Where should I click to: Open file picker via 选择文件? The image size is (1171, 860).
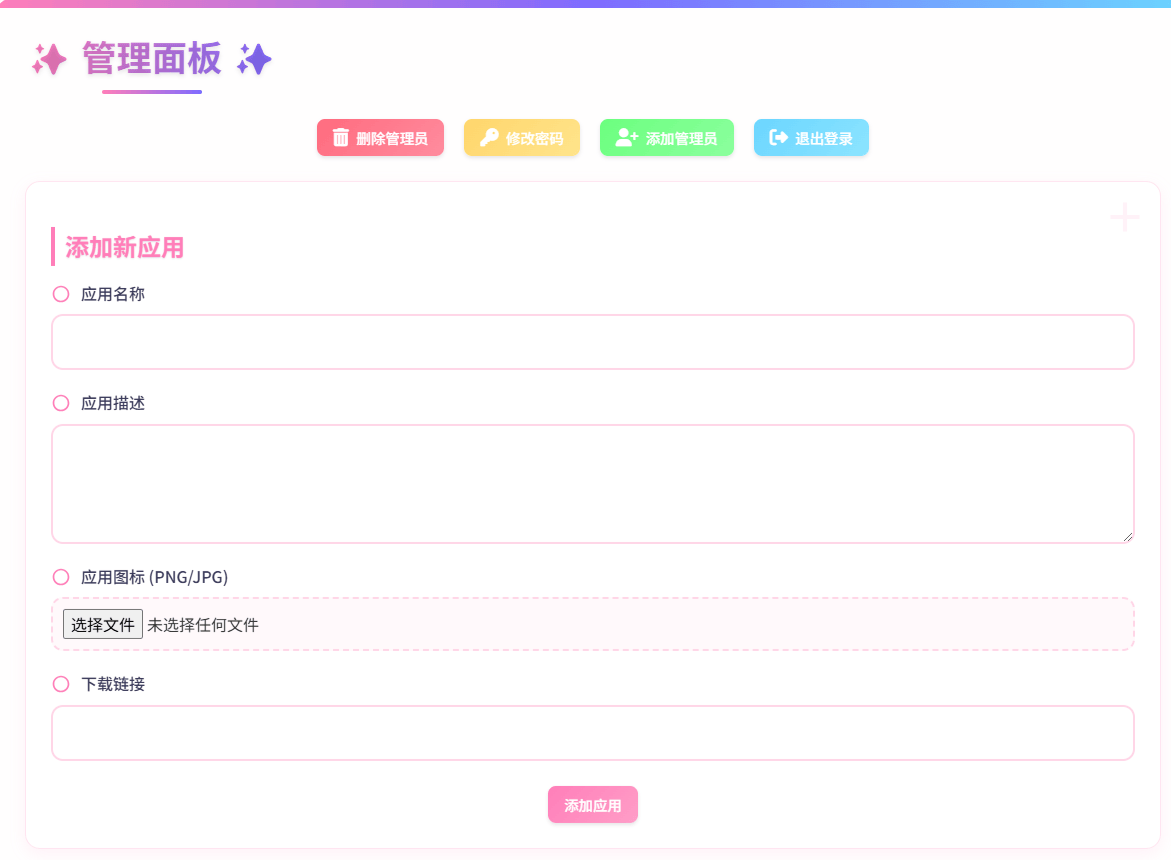[103, 624]
